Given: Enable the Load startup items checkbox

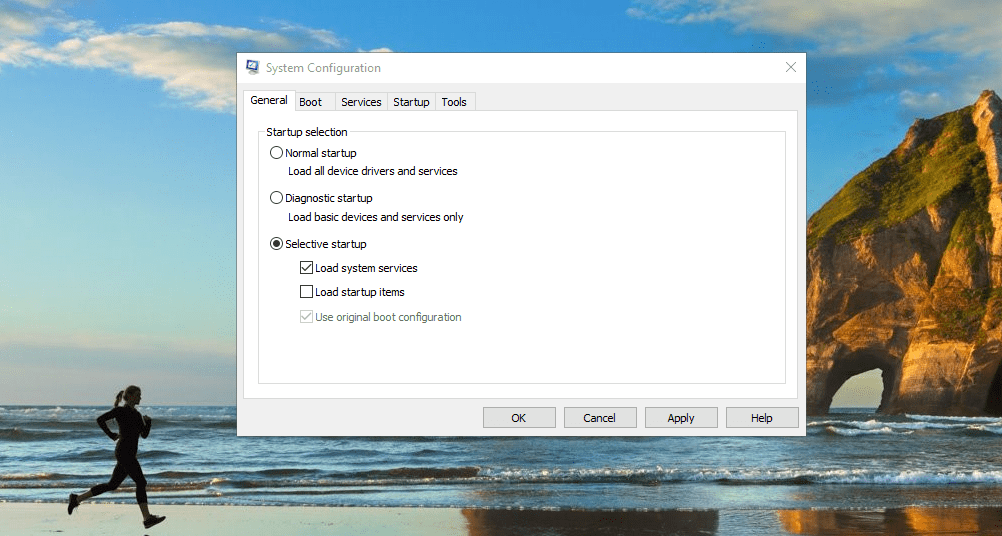Looking at the screenshot, I should [307, 292].
